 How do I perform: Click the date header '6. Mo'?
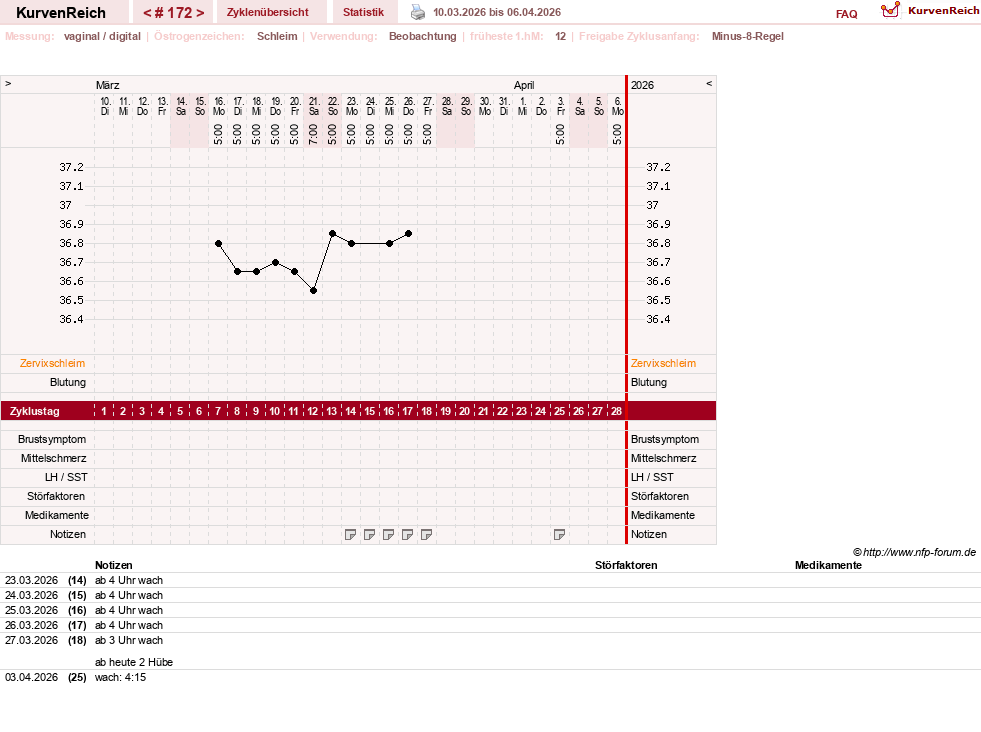click(618, 106)
